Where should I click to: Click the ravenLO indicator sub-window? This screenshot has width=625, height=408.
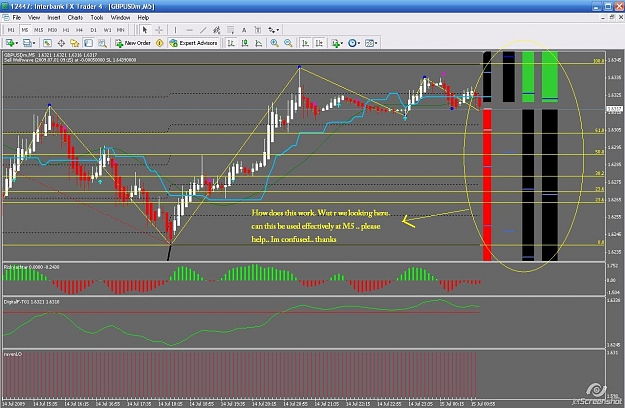coord(303,373)
